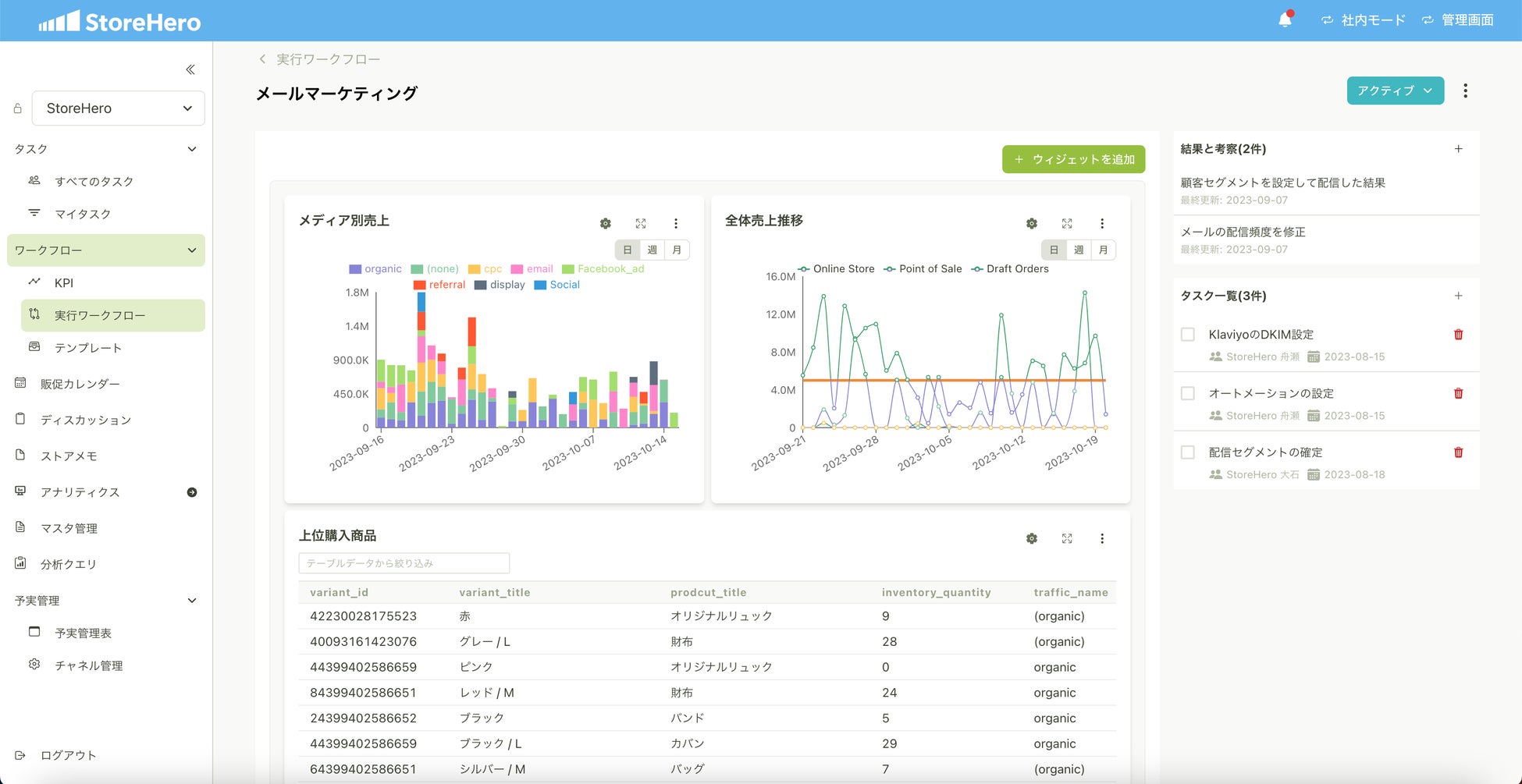The height and width of the screenshot is (784, 1522).
Task: Click the notification bell icon
Action: [1285, 20]
